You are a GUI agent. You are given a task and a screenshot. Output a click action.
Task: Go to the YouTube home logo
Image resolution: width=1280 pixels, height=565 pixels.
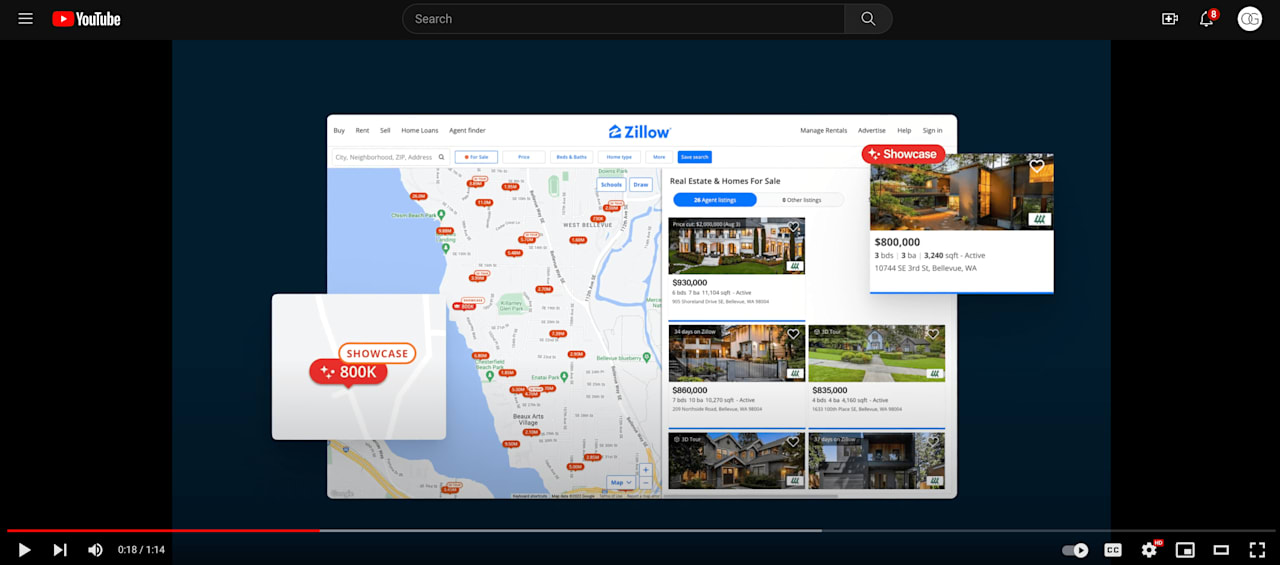click(86, 19)
